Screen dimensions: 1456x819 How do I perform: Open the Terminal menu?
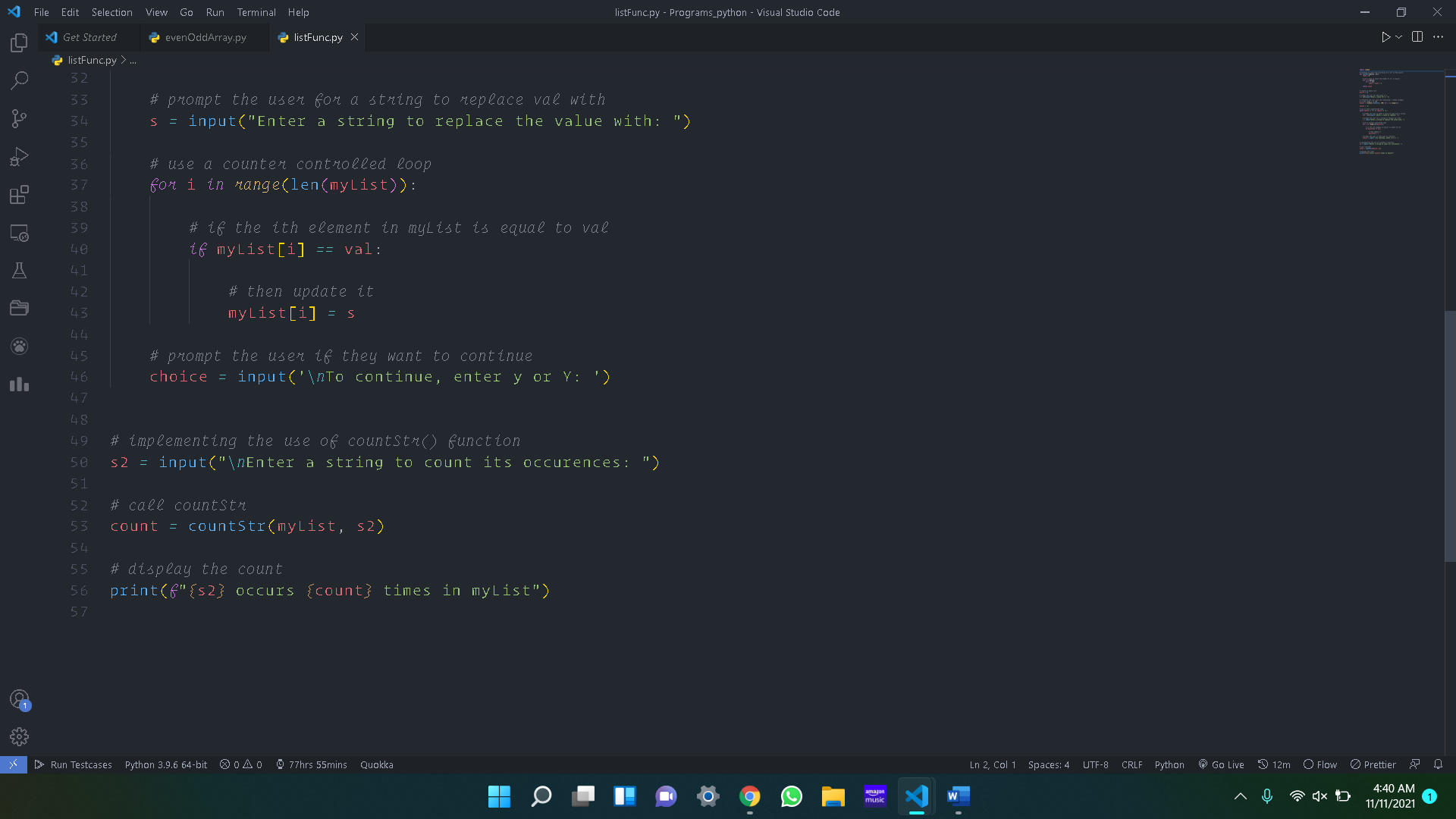(256, 12)
